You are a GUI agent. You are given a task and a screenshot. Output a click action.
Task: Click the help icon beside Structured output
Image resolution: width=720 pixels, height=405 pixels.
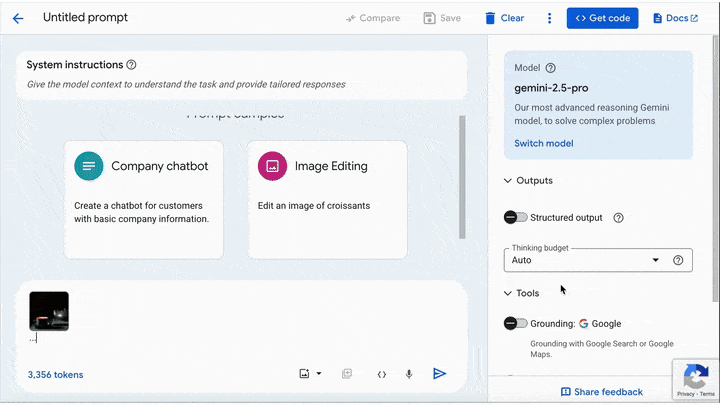pyautogui.click(x=618, y=217)
